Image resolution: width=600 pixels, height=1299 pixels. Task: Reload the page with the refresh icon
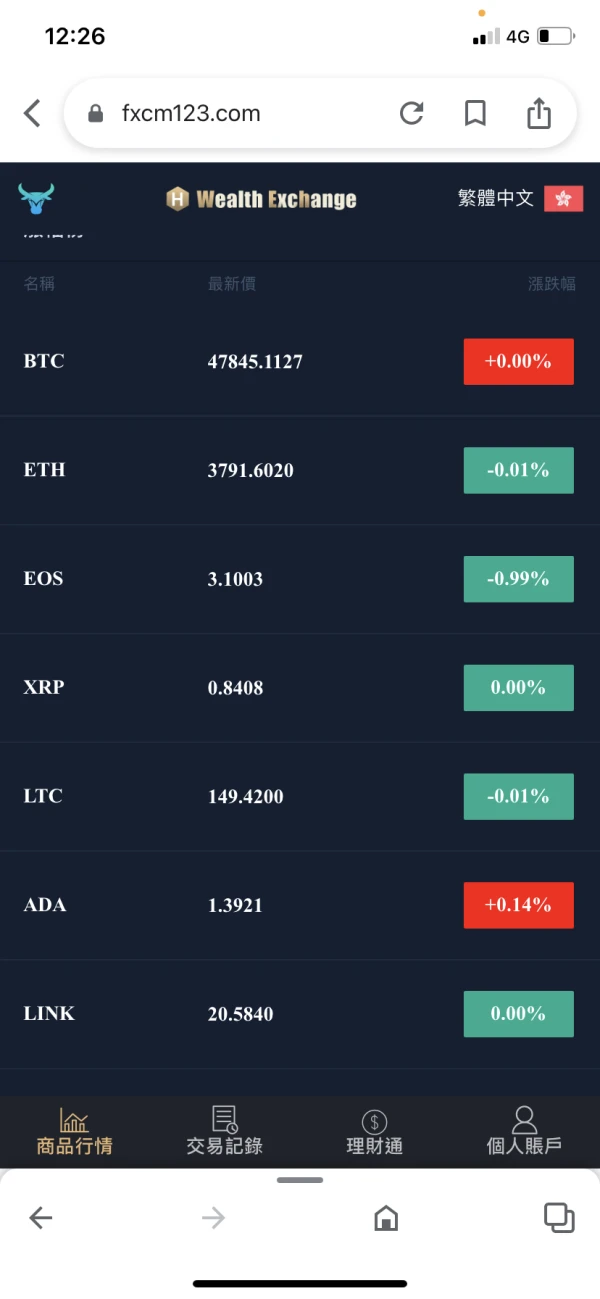tap(411, 113)
